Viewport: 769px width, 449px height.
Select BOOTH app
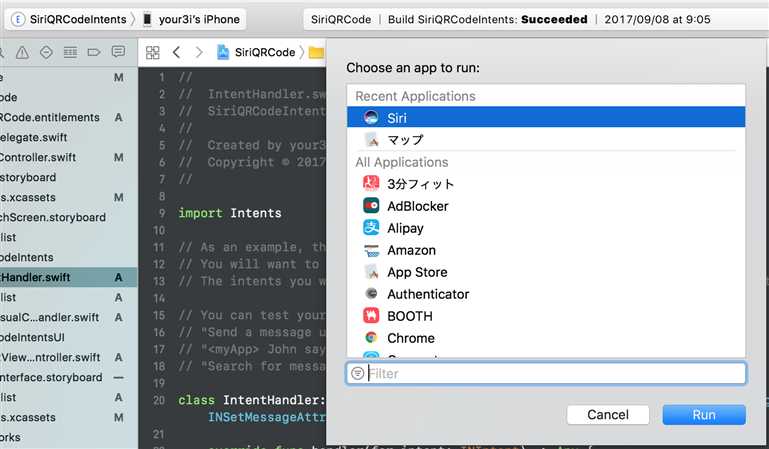click(x=546, y=316)
